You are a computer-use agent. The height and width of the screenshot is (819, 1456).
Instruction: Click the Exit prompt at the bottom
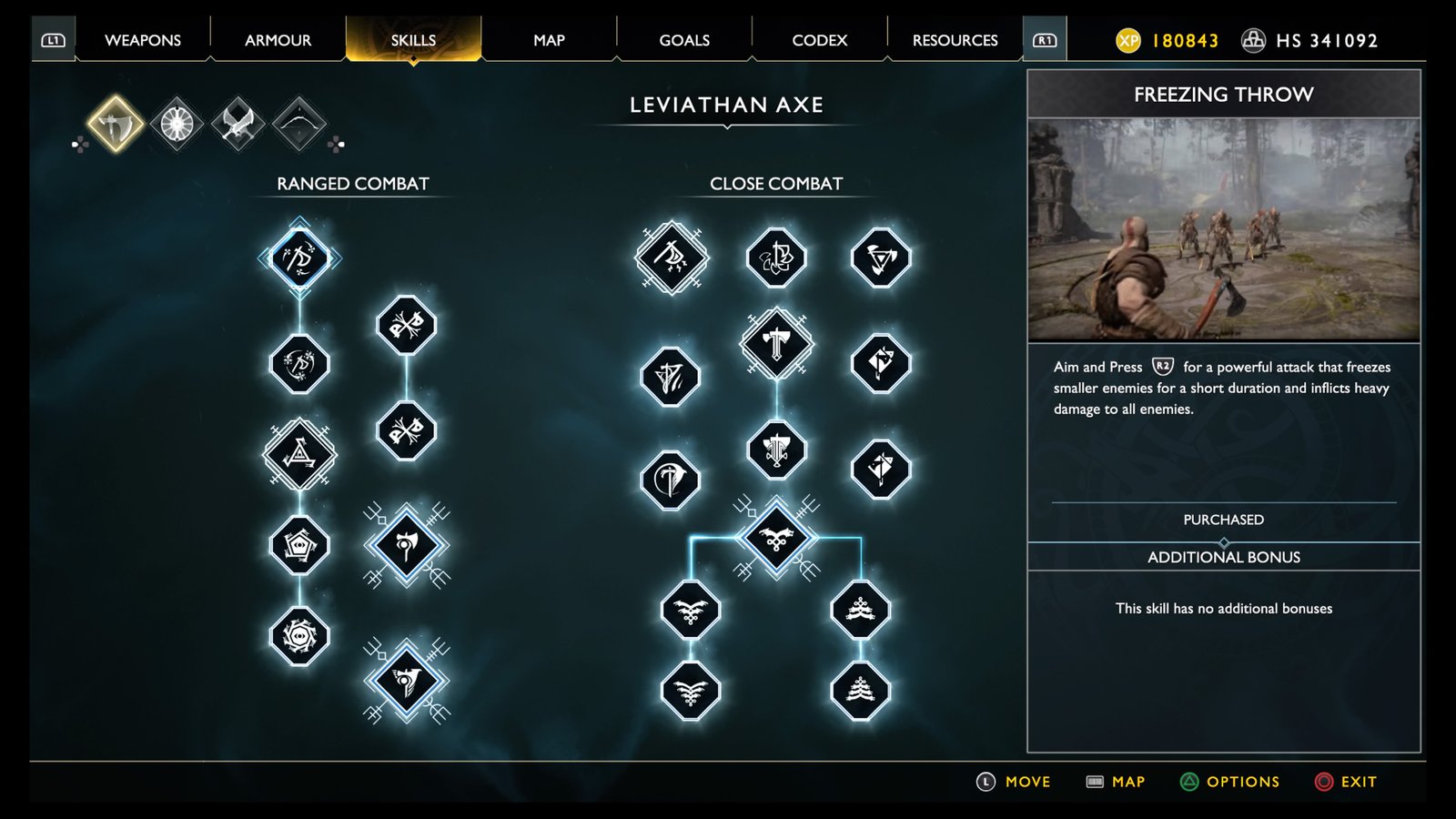point(1346,782)
